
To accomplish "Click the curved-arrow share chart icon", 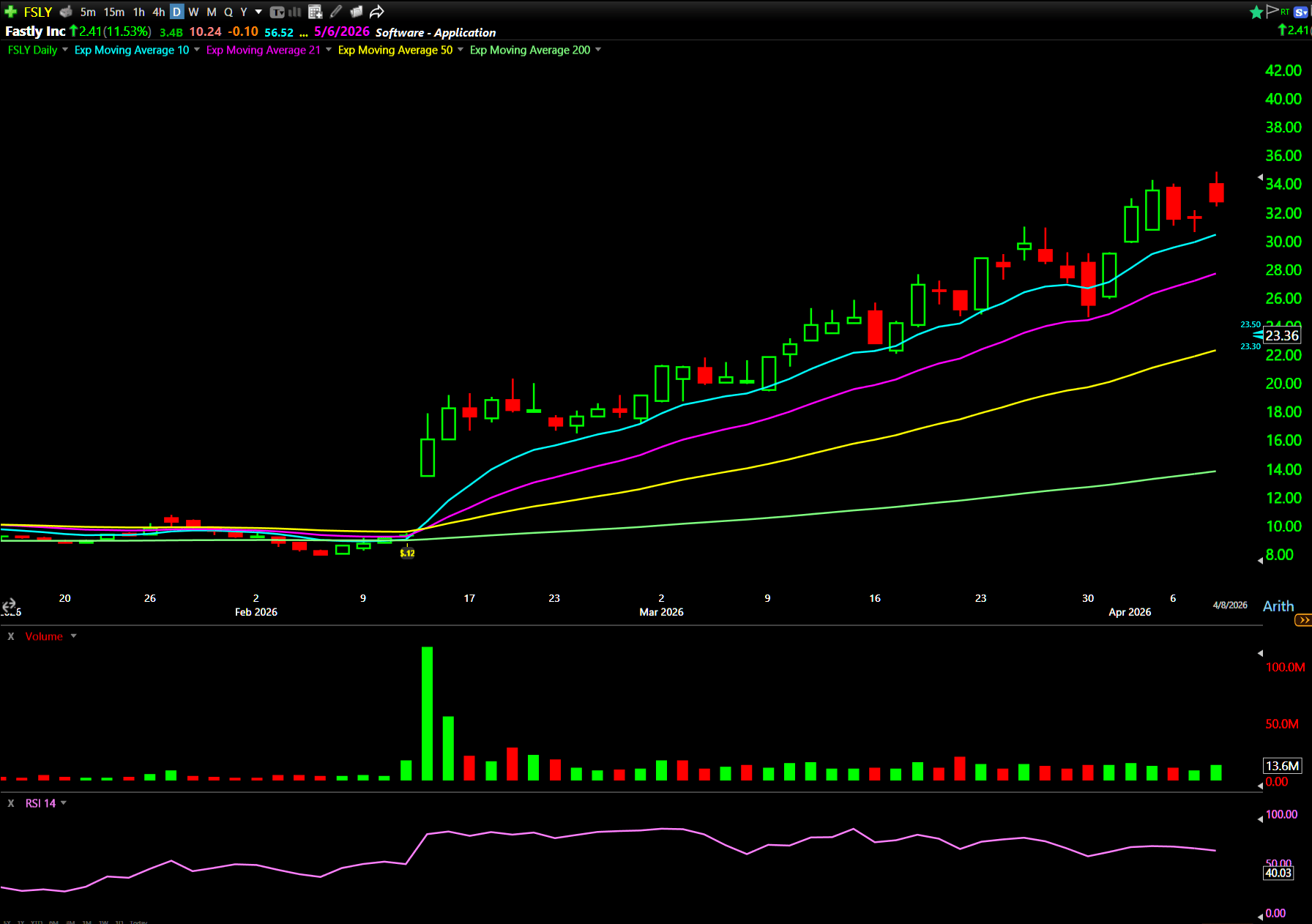I will 377,12.
